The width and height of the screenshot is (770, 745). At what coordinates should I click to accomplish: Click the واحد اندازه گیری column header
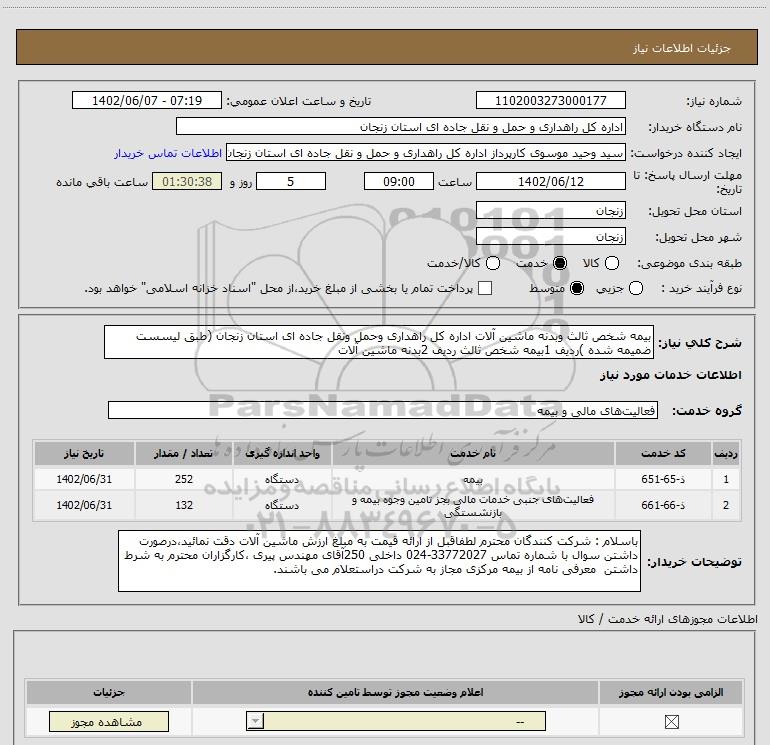pyautogui.click(x=282, y=453)
